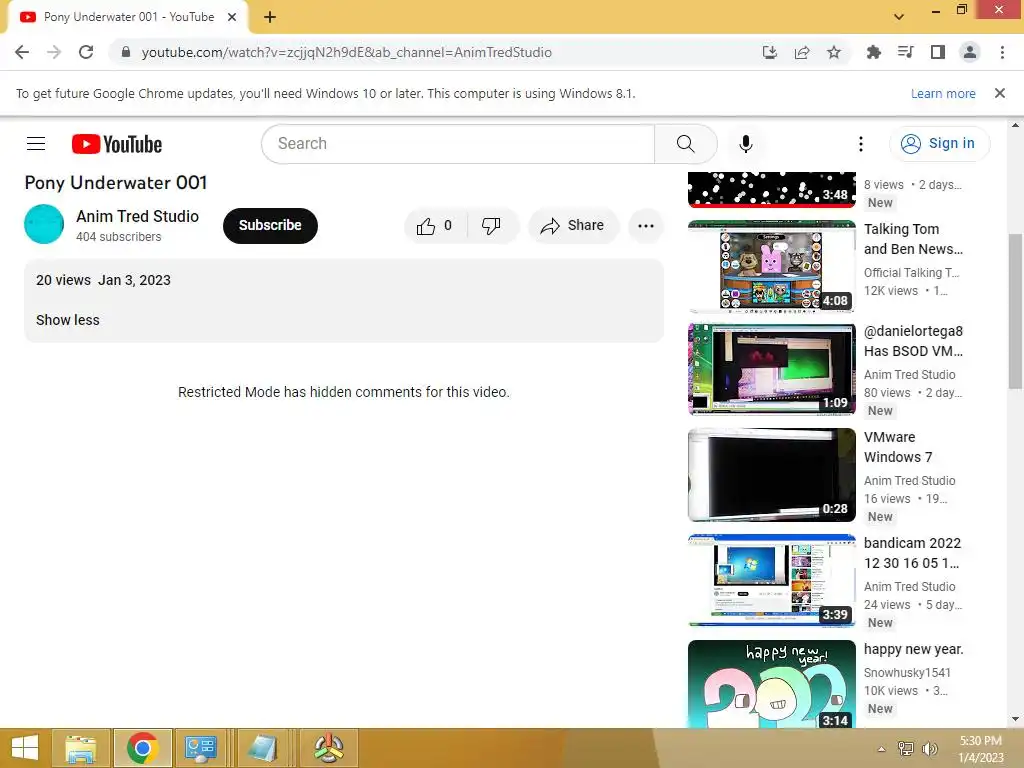Open the three-colored arrows app on the taskbar
Image resolution: width=1024 pixels, height=768 pixels.
click(328, 748)
